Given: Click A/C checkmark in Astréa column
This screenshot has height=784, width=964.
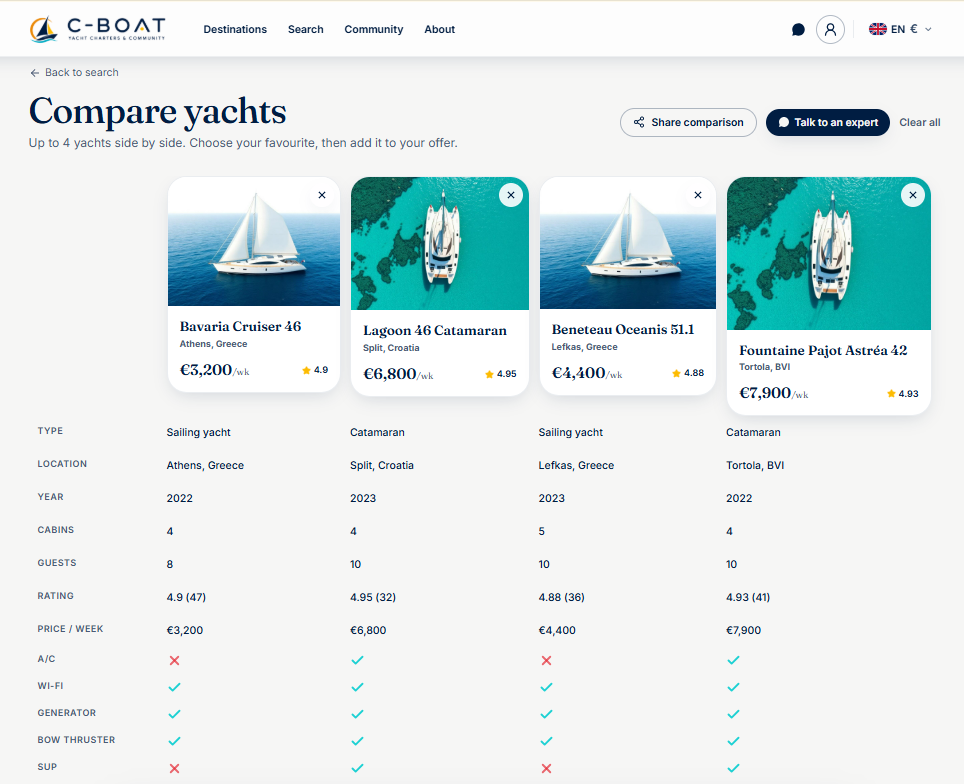Looking at the screenshot, I should click(733, 660).
